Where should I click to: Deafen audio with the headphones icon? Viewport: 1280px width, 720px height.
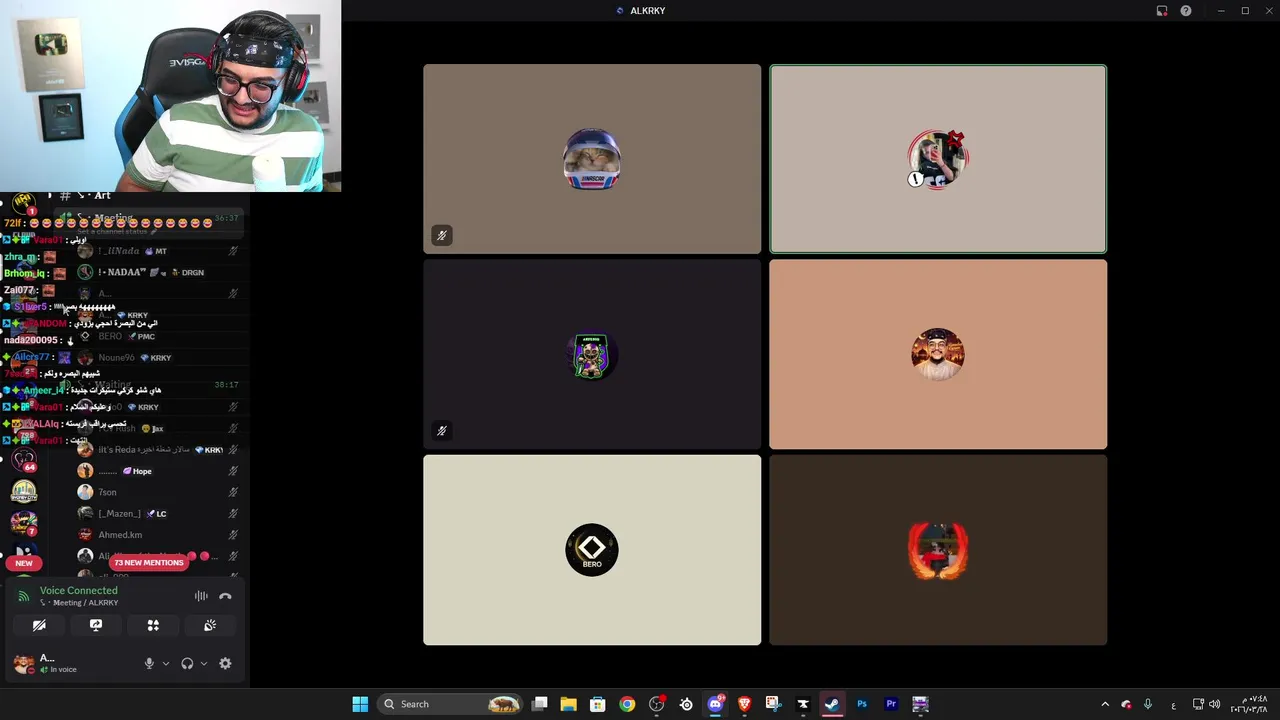pos(187,663)
